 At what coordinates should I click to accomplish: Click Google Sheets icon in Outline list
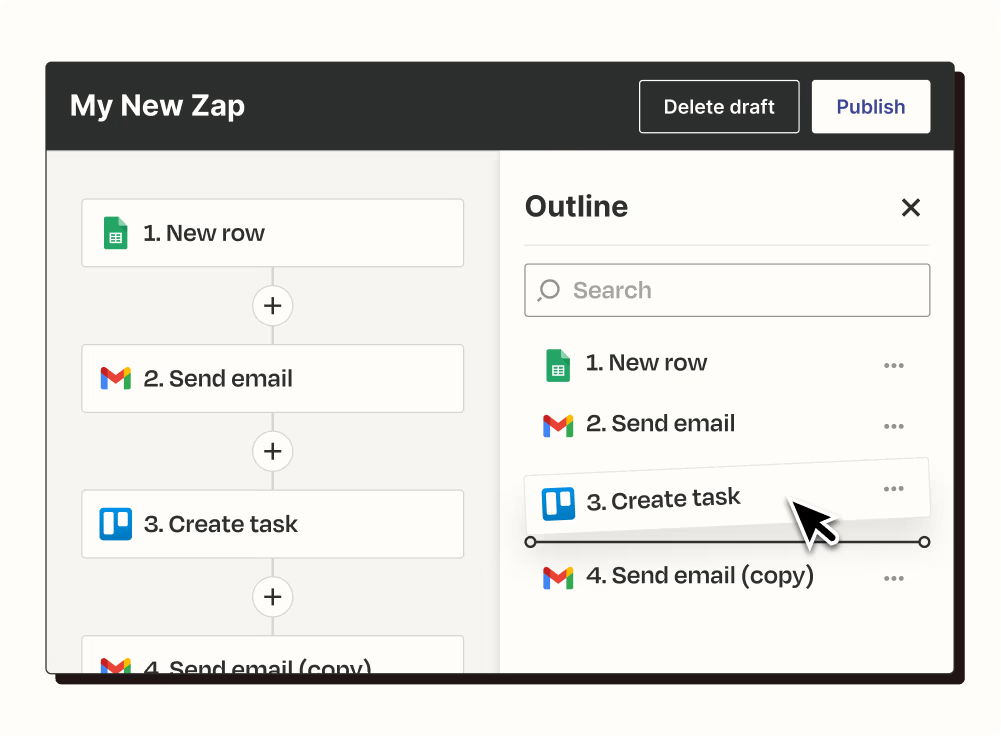coord(558,364)
